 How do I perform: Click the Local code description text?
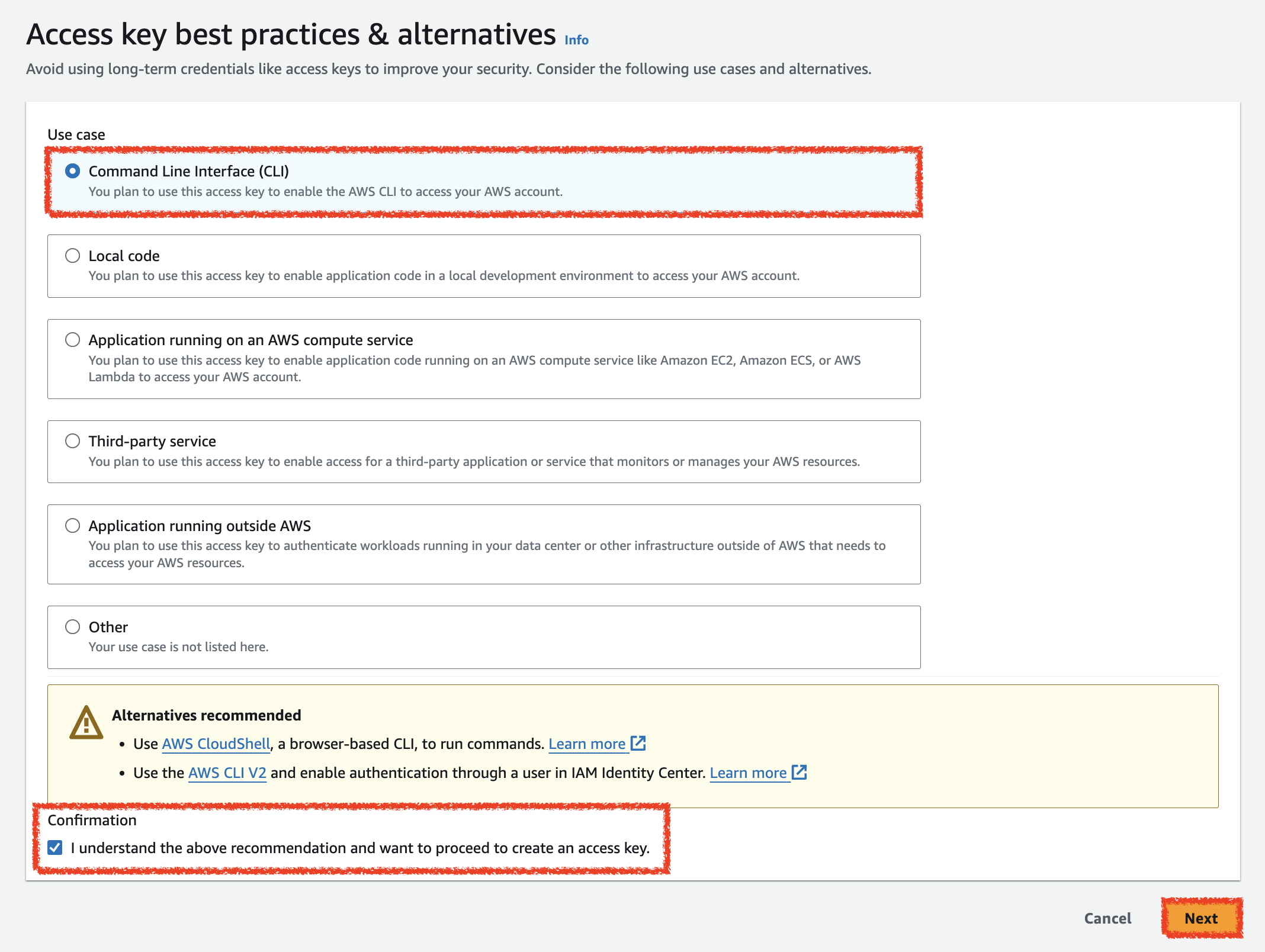tap(444, 276)
